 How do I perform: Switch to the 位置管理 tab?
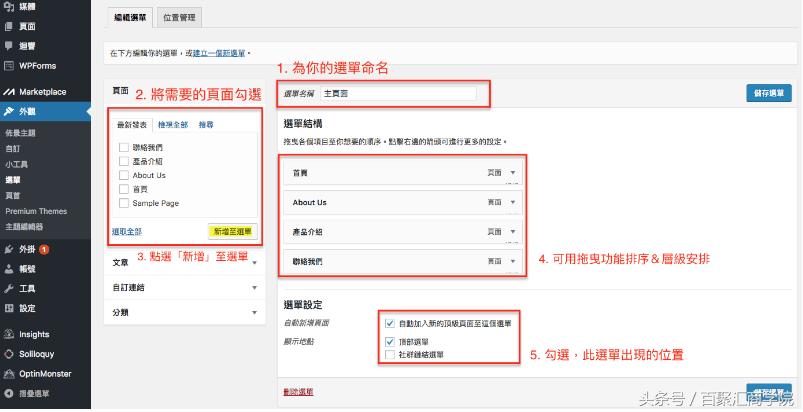tap(179, 17)
